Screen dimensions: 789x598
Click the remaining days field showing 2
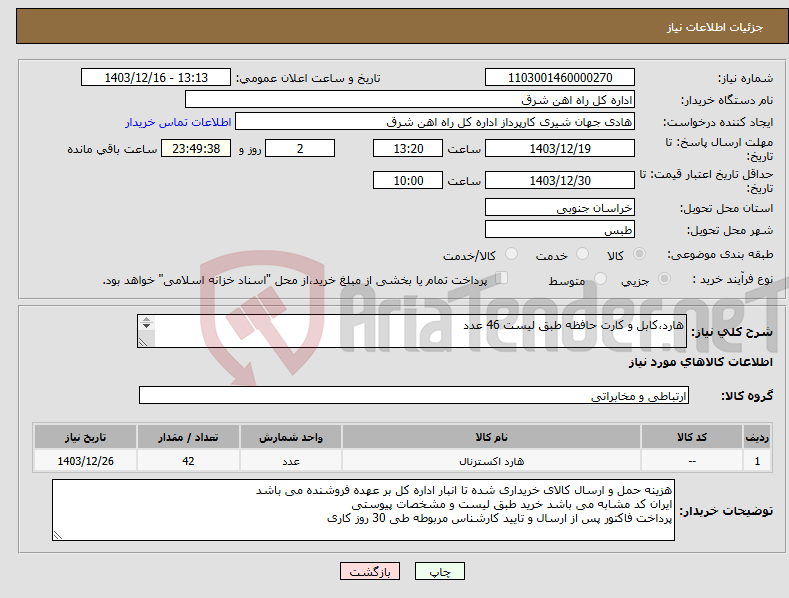pos(300,148)
